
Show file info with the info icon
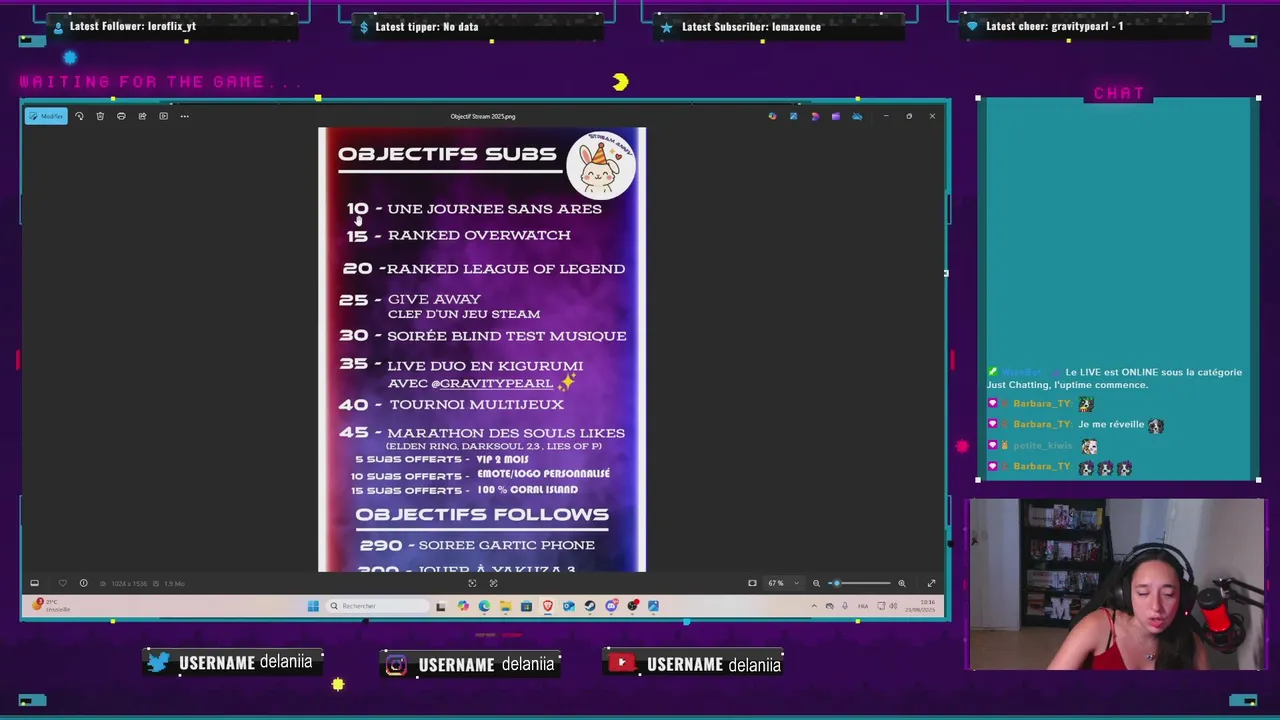pos(83,583)
